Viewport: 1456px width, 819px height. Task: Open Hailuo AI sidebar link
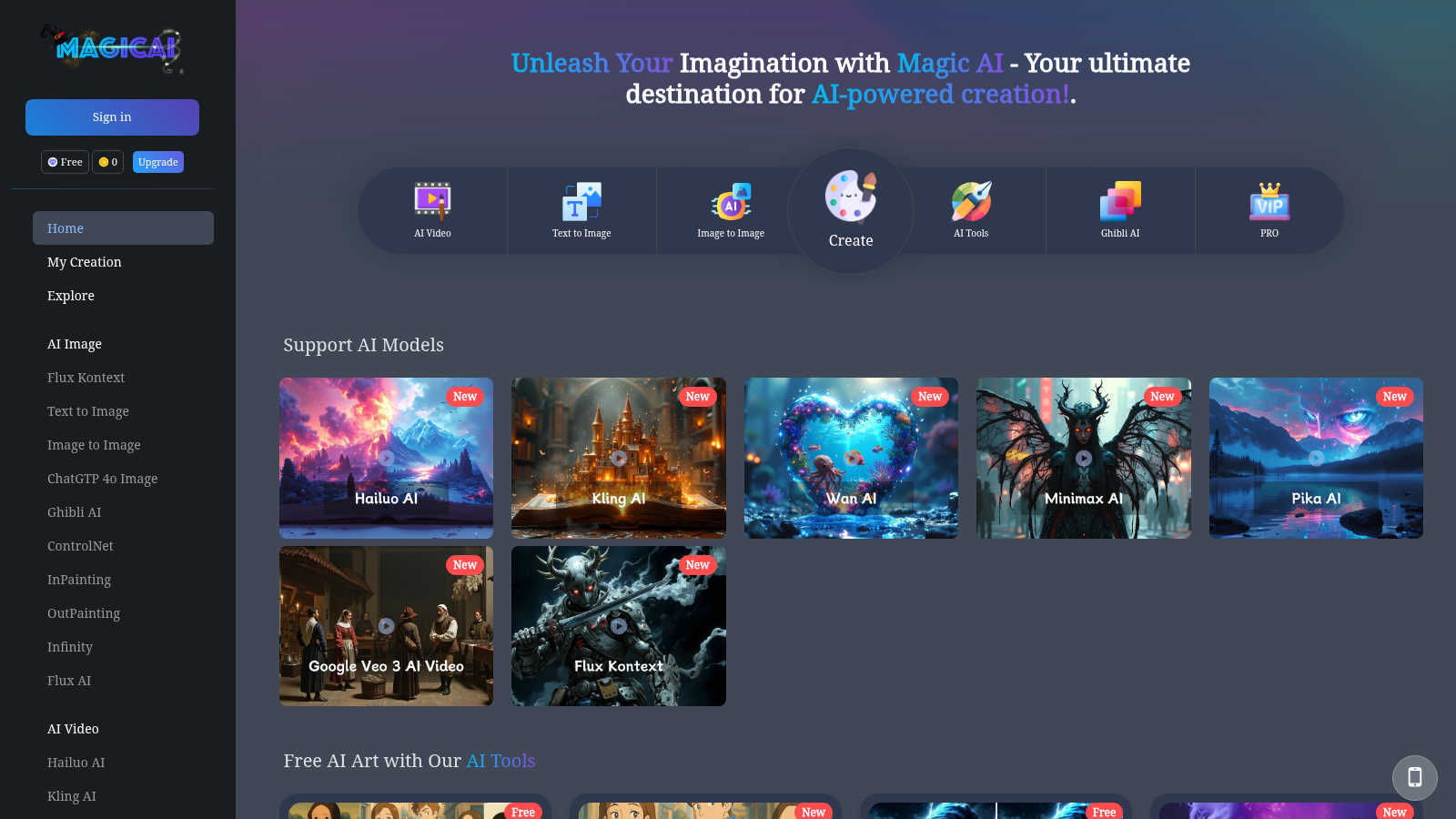pos(76,763)
